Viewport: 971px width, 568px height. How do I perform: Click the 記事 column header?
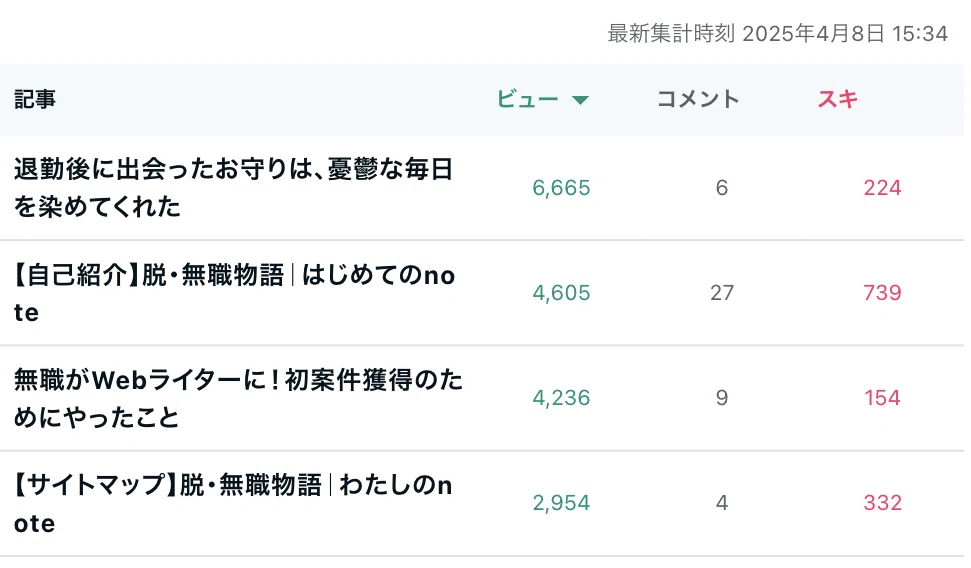35,99
